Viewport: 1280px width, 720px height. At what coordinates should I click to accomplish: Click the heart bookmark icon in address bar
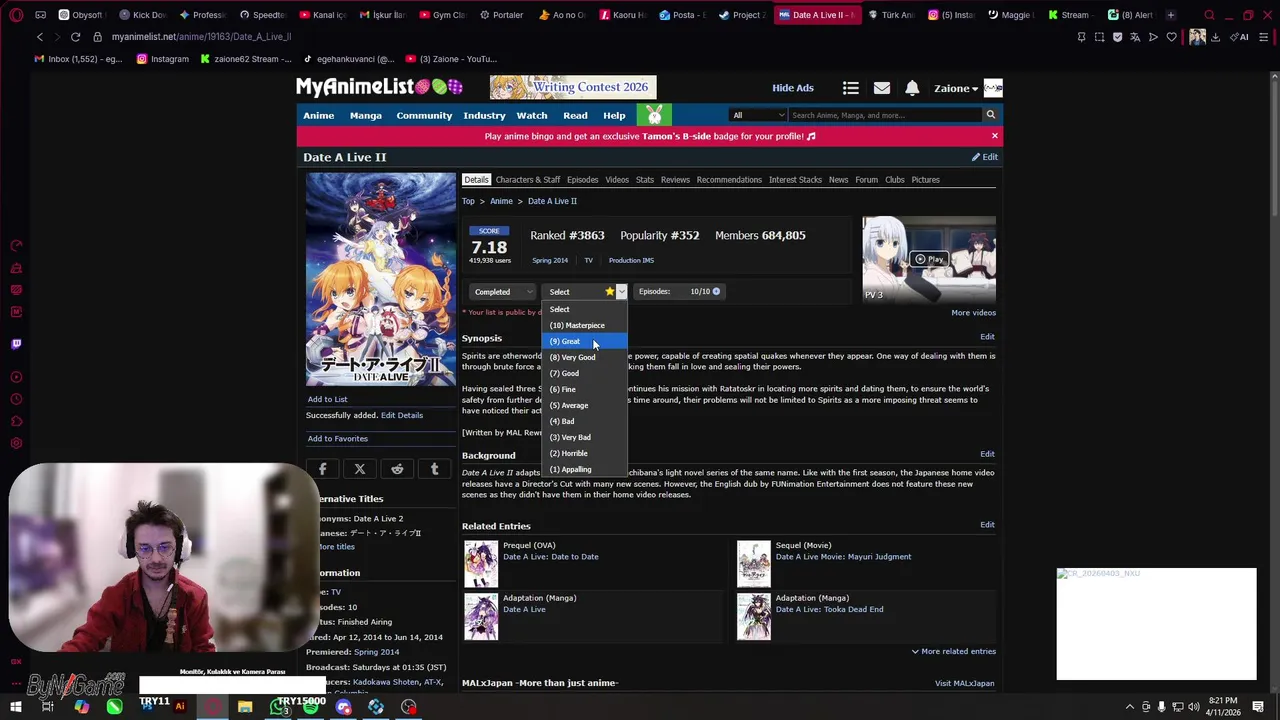[1171, 37]
